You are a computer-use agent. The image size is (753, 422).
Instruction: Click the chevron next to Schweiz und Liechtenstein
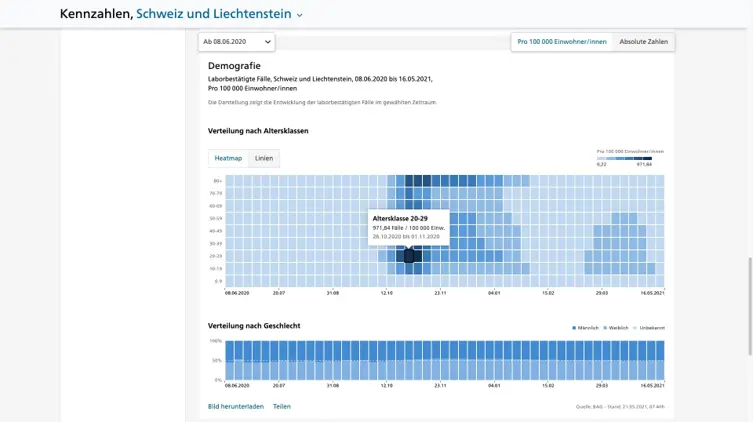click(x=299, y=15)
